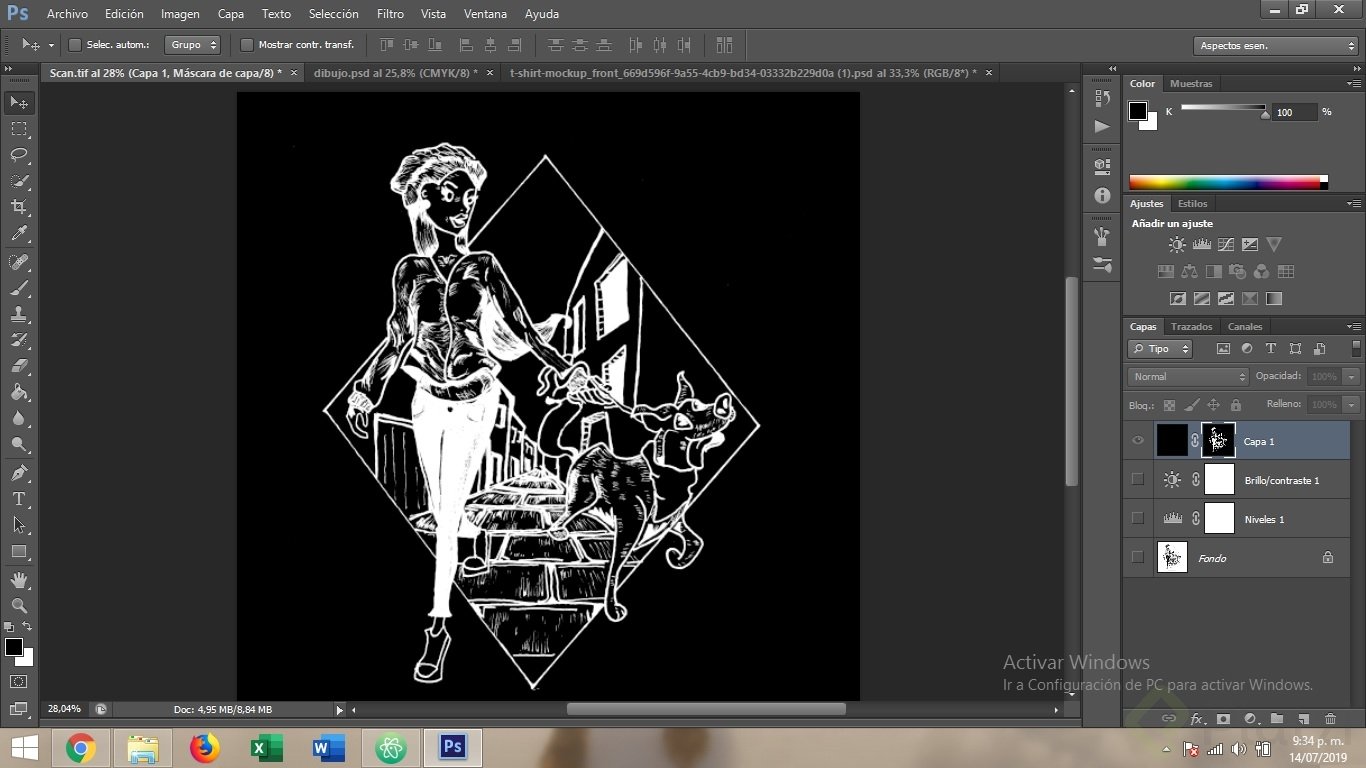Toggle the layer filter switch
The height and width of the screenshot is (768, 1366).
[1356, 349]
